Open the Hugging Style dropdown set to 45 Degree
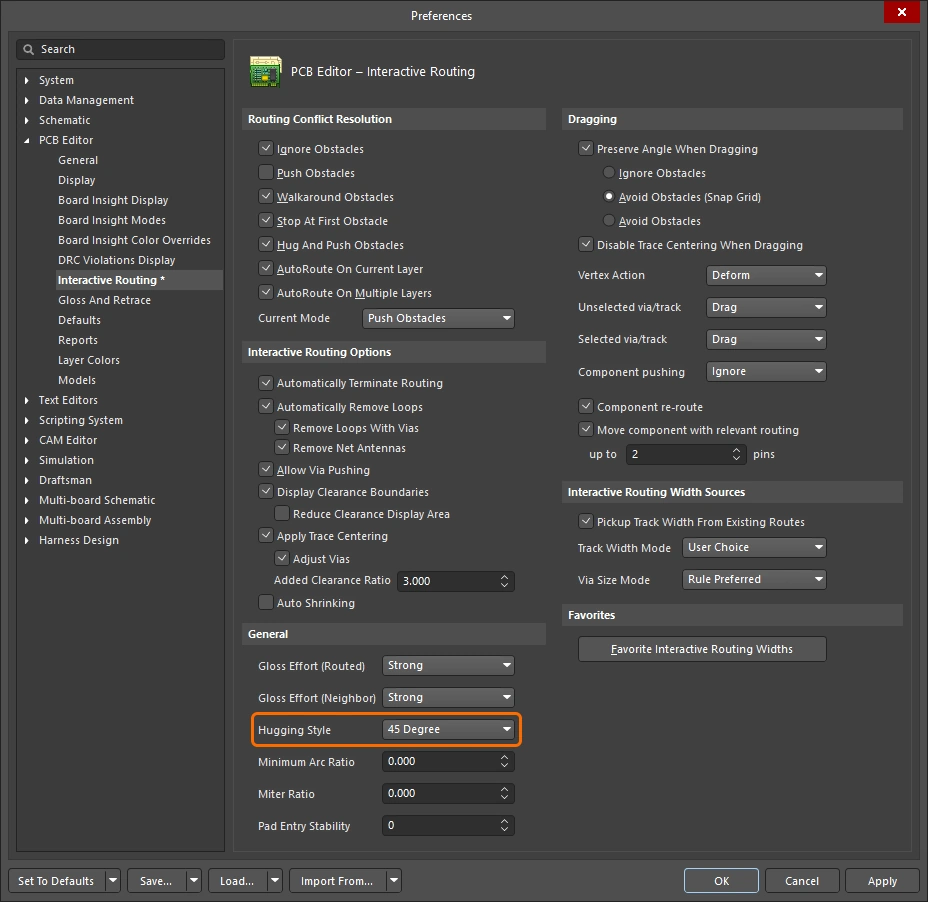 [448, 730]
